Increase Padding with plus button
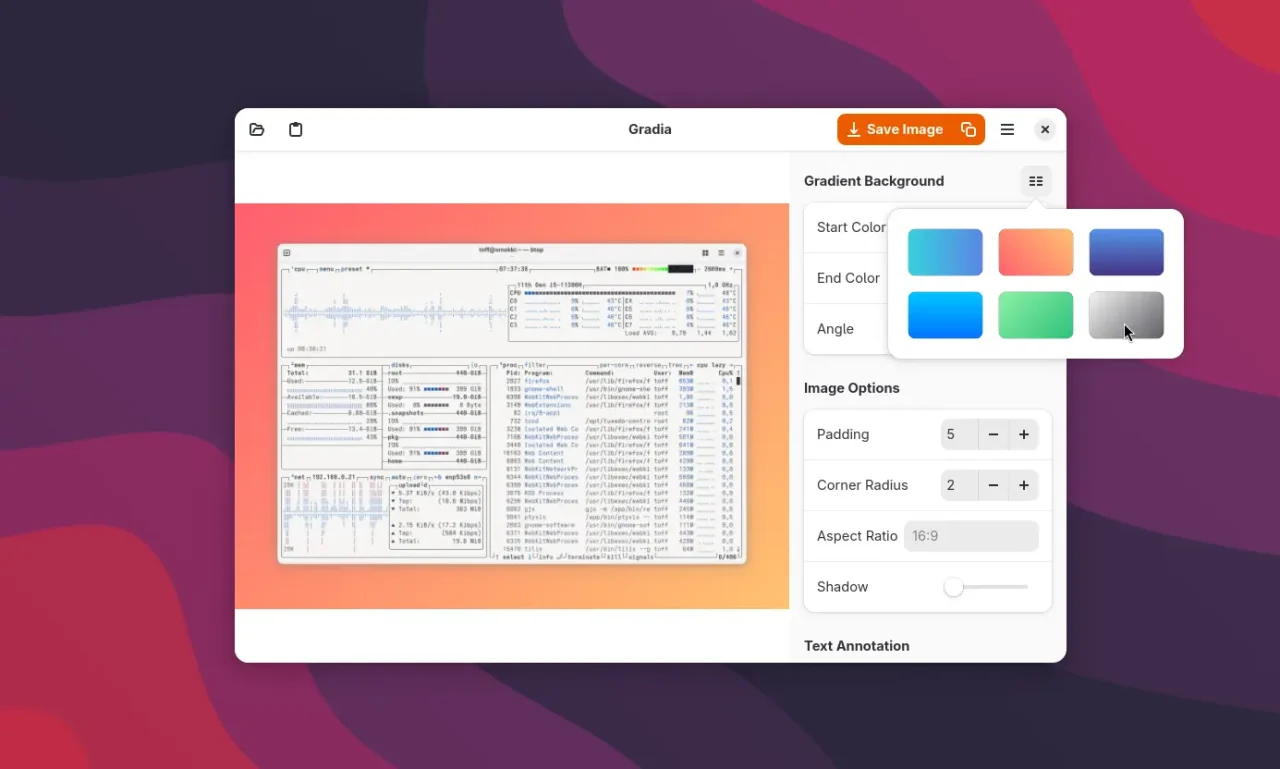Viewport: 1280px width, 769px height. click(x=1024, y=435)
